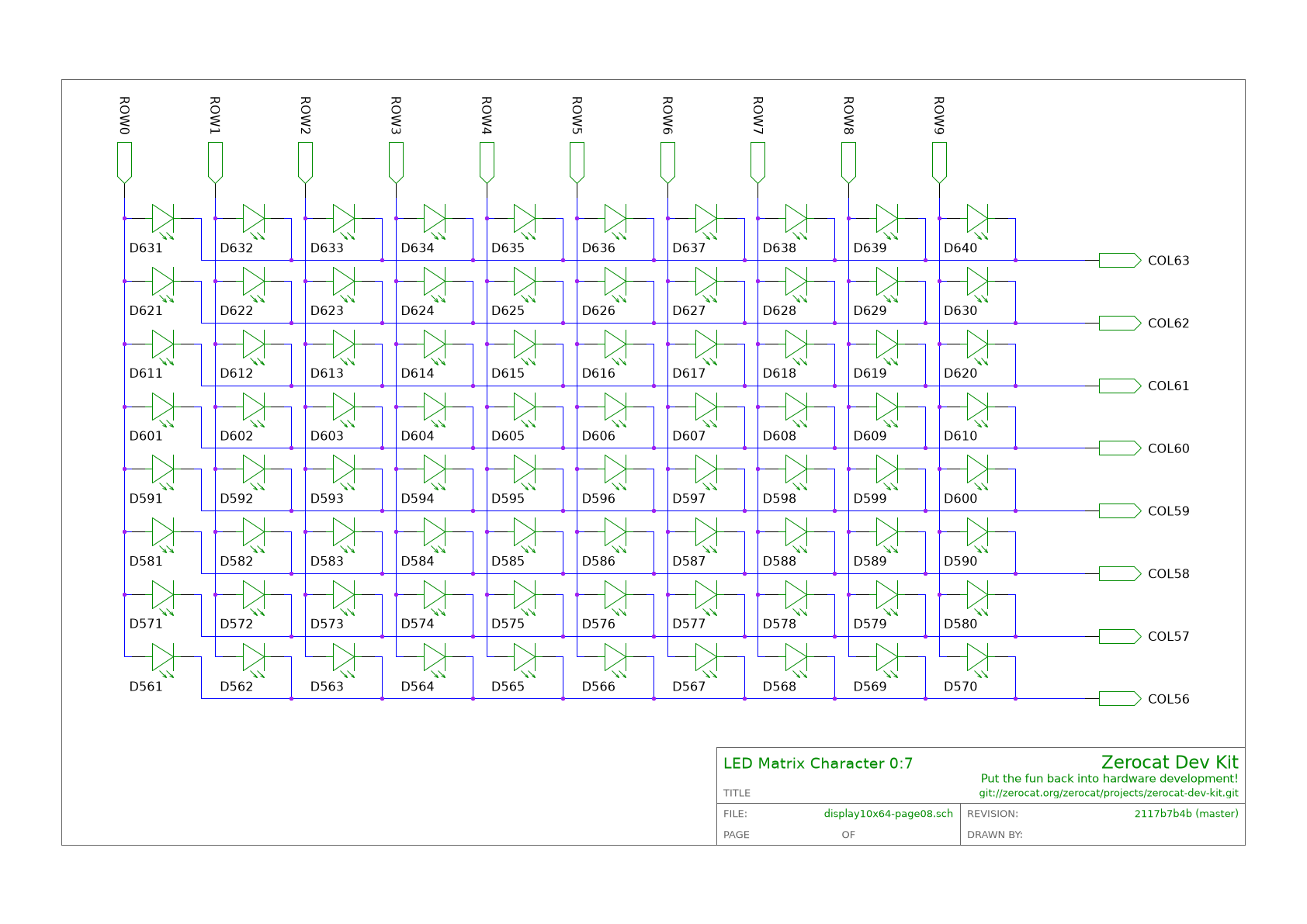Click the ROW1 input port symbol

pyautogui.click(x=215, y=162)
